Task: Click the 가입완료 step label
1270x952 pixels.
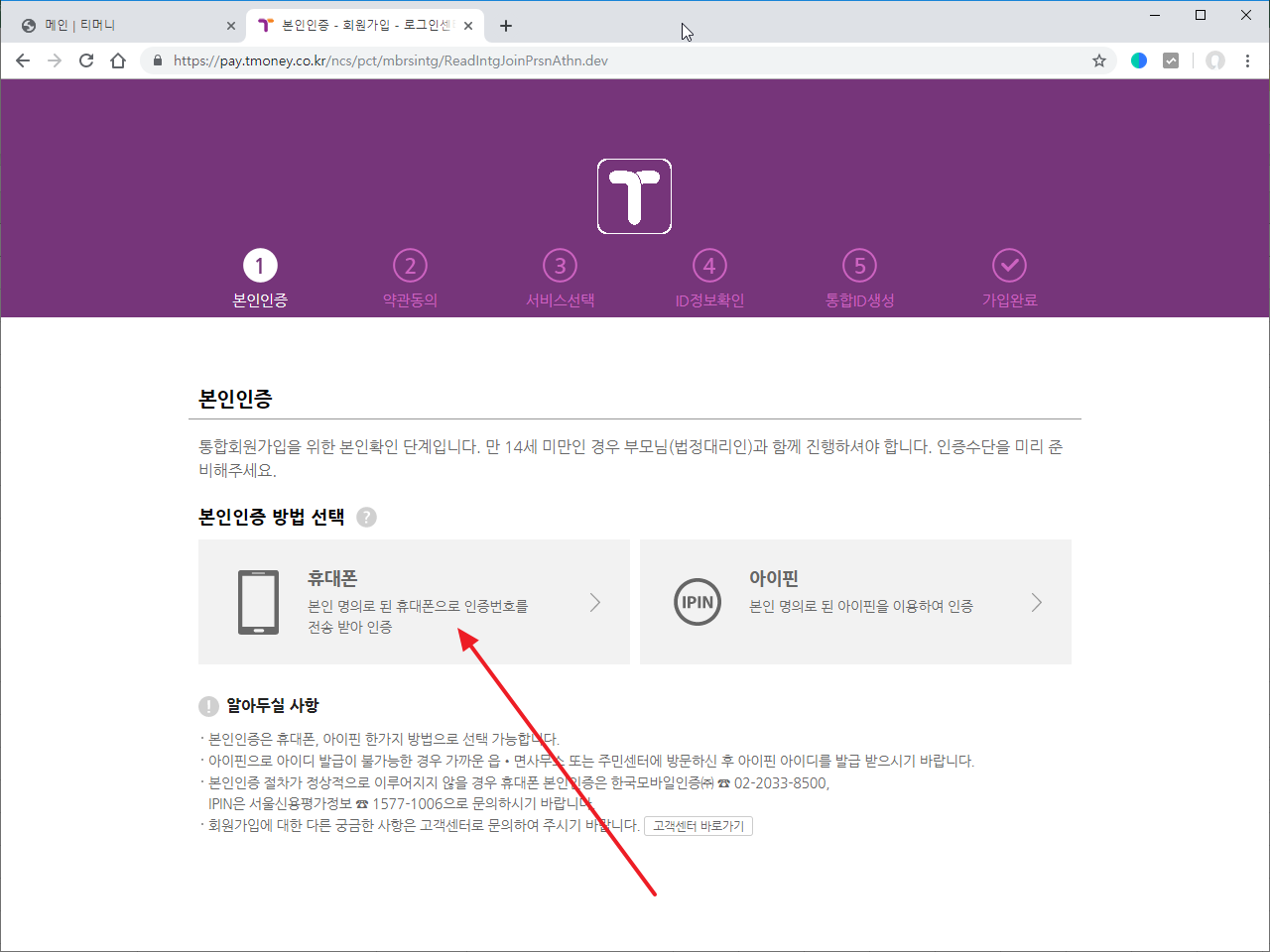Action: [x=1009, y=300]
